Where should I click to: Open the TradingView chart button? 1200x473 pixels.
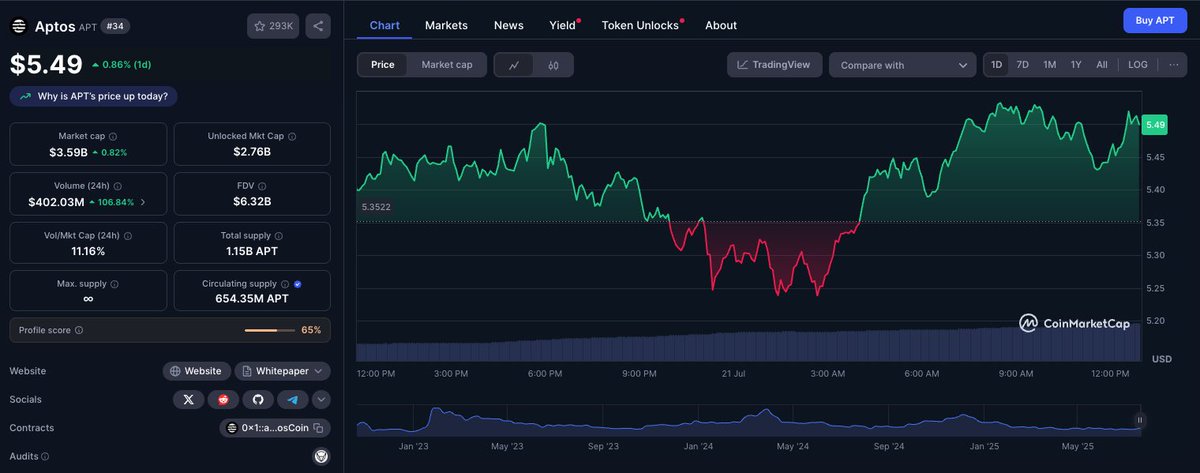pyautogui.click(x=775, y=65)
